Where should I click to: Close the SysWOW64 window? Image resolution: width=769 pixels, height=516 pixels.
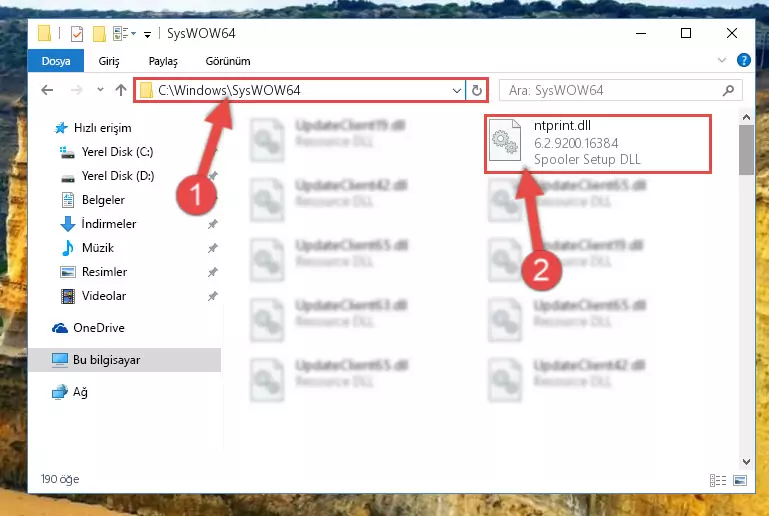pos(732,33)
